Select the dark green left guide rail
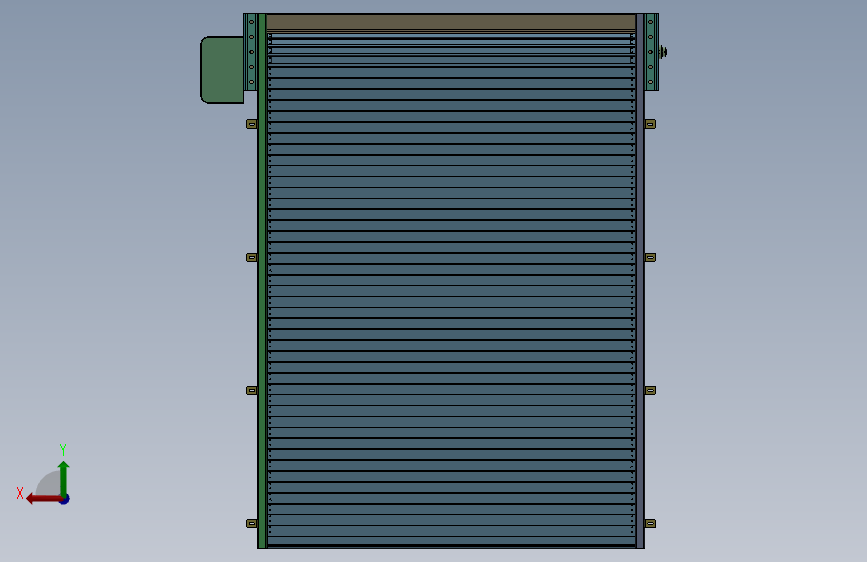Screen dimensions: 867x562 pyautogui.click(x=262, y=281)
